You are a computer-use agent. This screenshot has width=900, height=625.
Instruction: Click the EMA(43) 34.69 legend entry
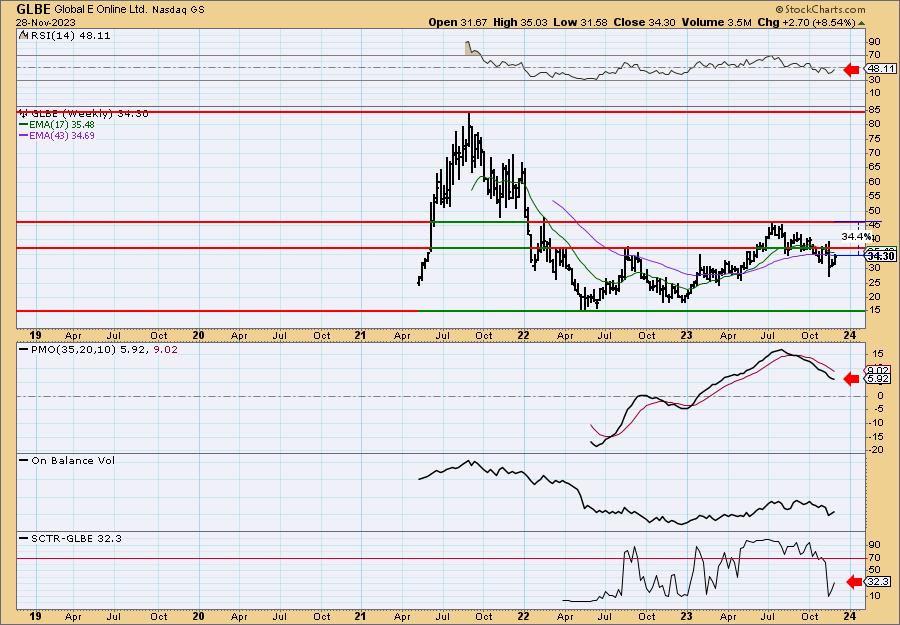point(62,136)
